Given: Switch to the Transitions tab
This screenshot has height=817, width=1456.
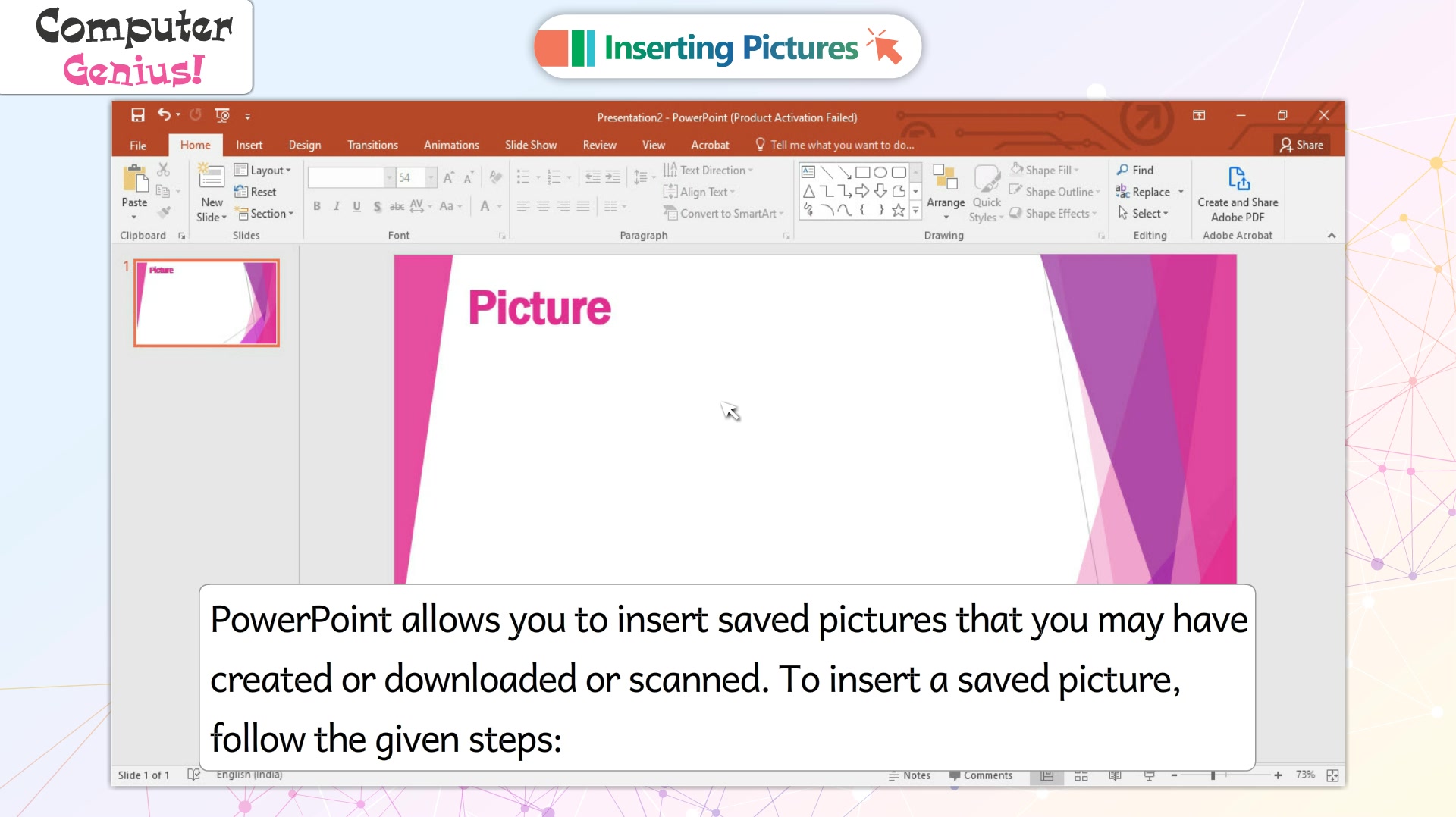Looking at the screenshot, I should coord(372,145).
